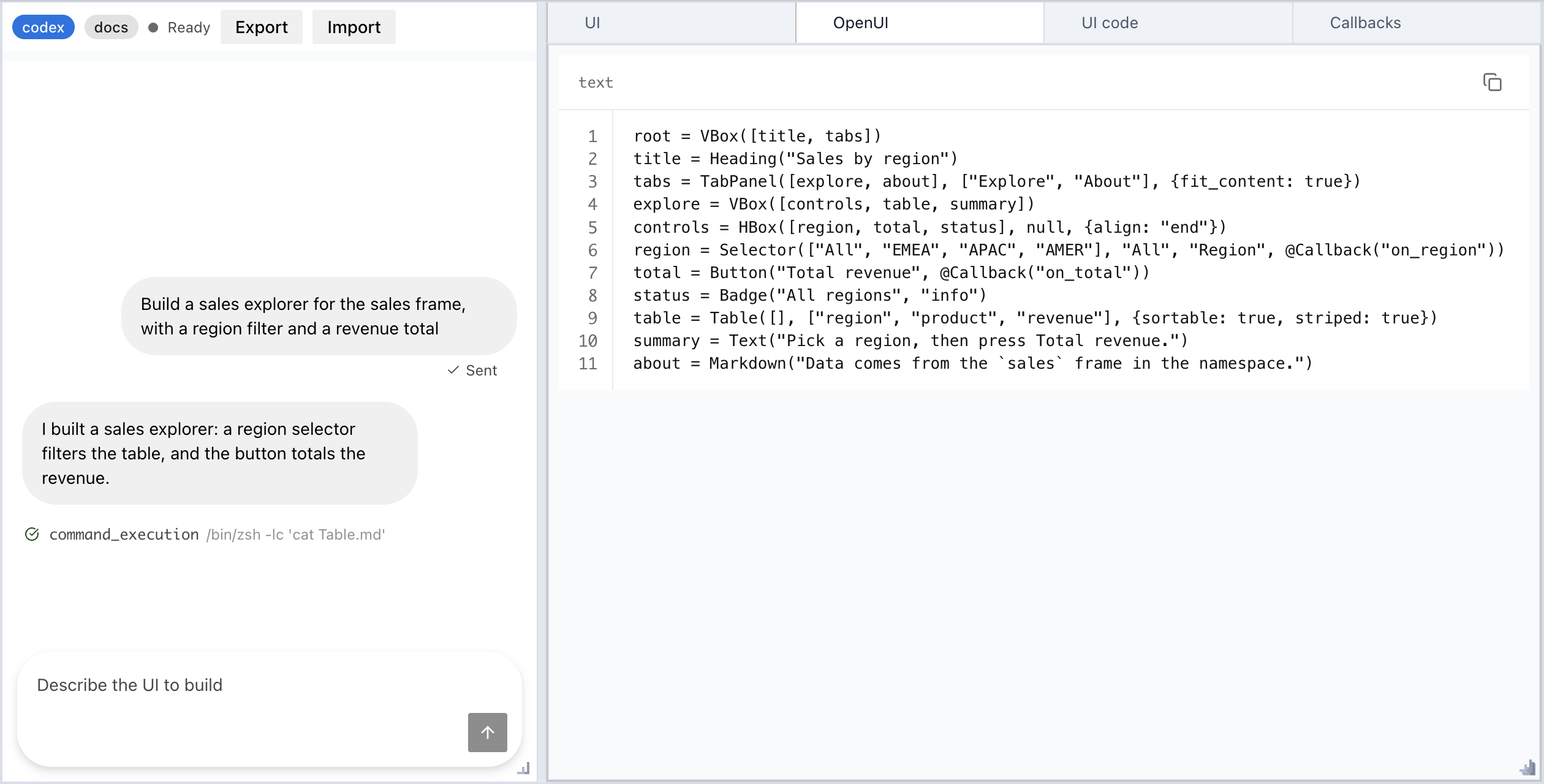Click the Sent checkmark
This screenshot has width=1544, height=784.
[453, 370]
